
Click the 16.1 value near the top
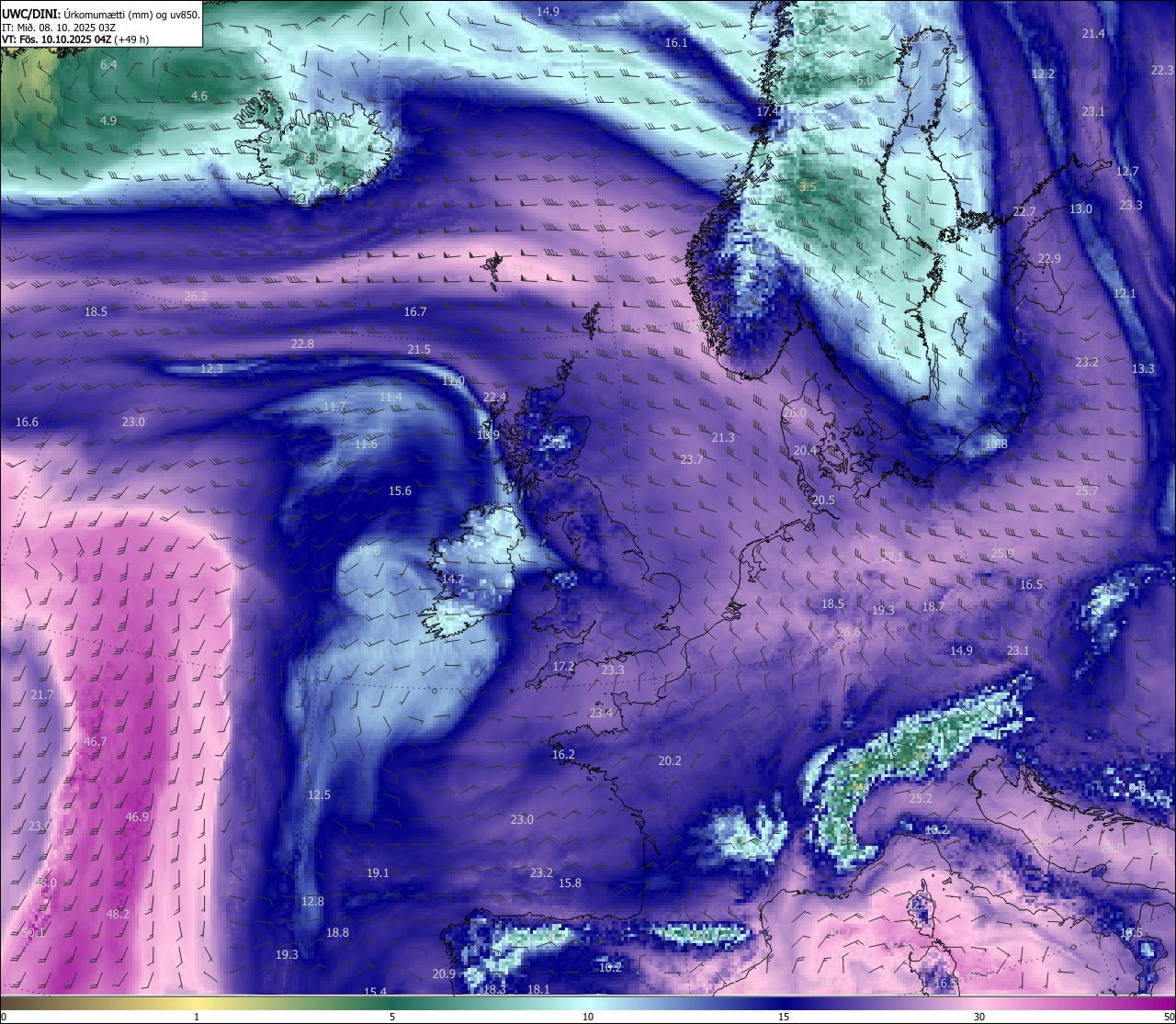tap(676, 43)
